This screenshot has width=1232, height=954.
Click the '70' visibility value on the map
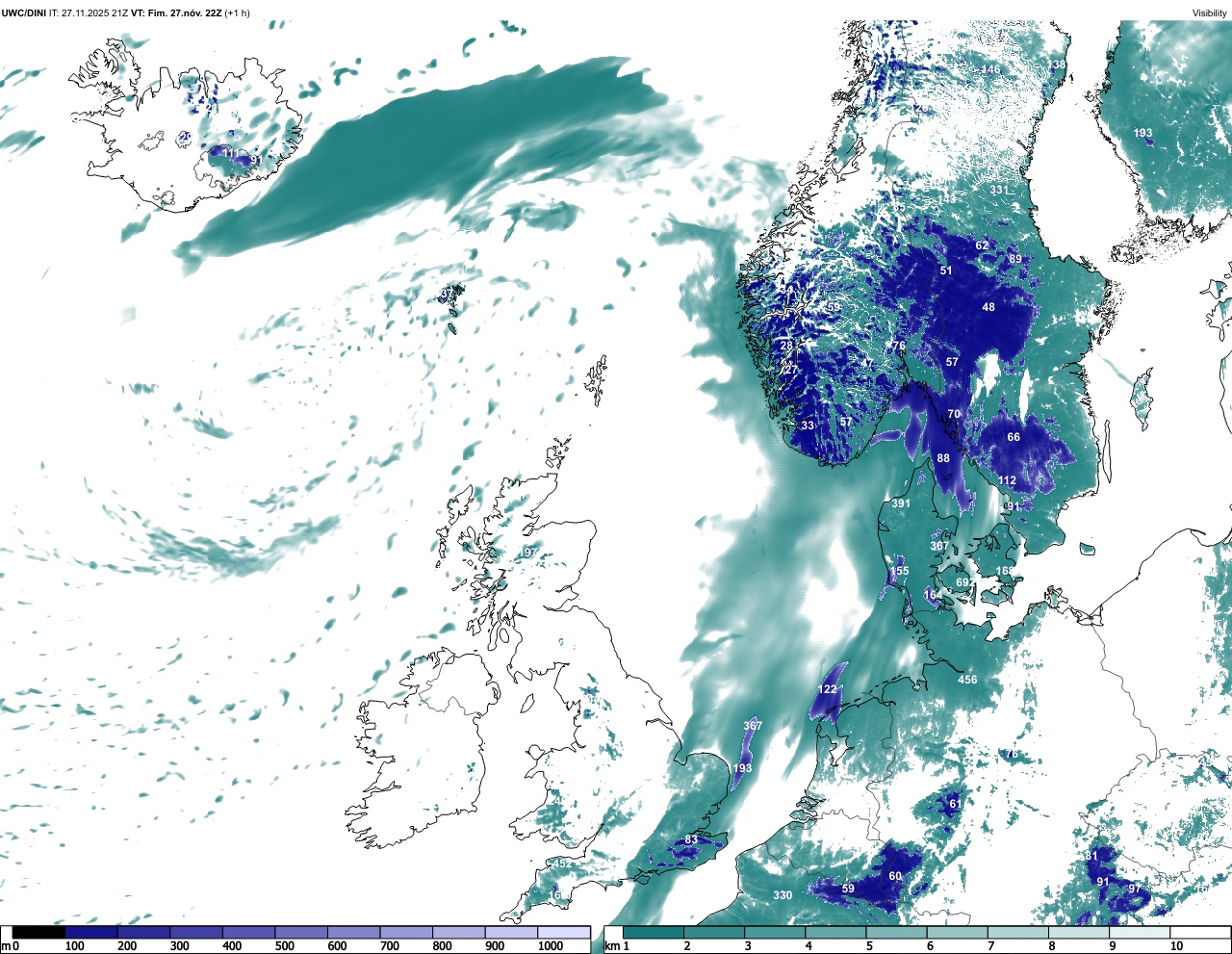(954, 414)
